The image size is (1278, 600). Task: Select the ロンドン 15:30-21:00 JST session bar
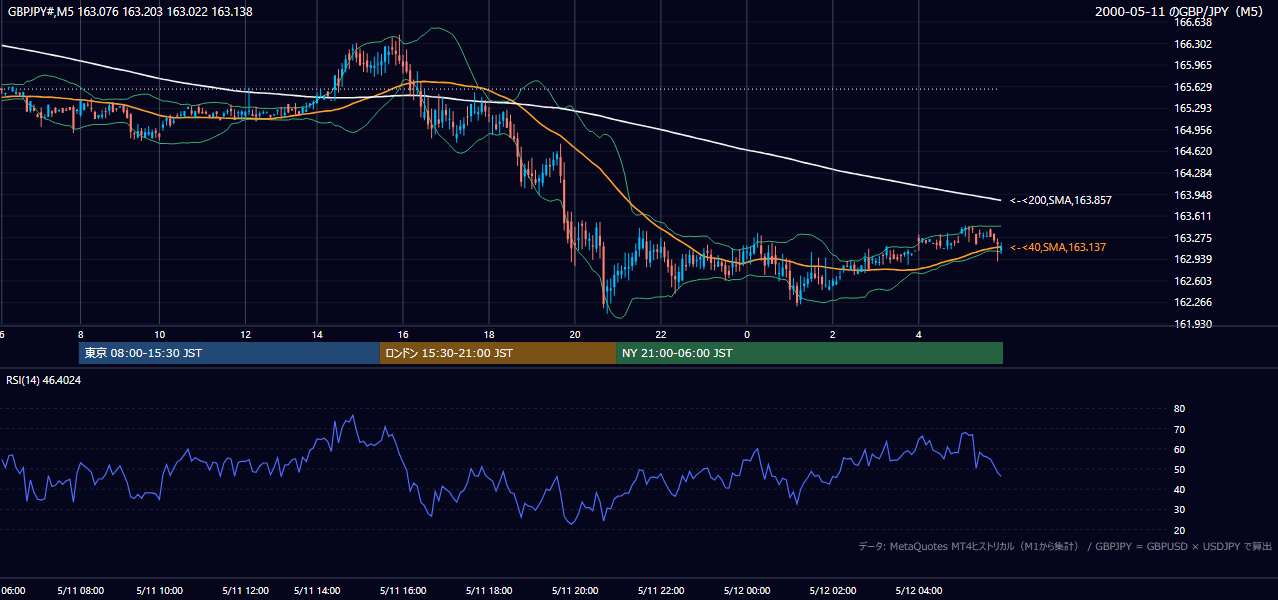click(498, 353)
